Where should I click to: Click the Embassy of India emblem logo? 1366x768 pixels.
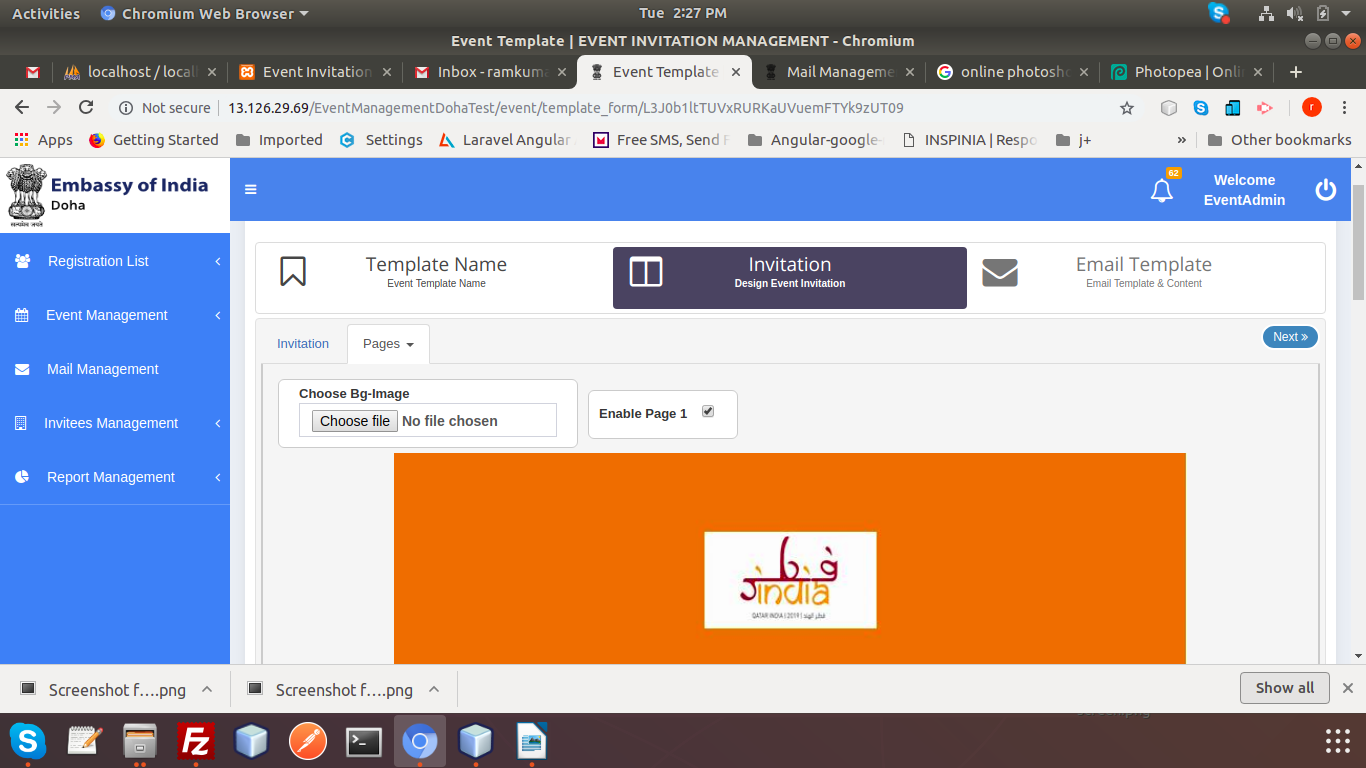(27, 195)
